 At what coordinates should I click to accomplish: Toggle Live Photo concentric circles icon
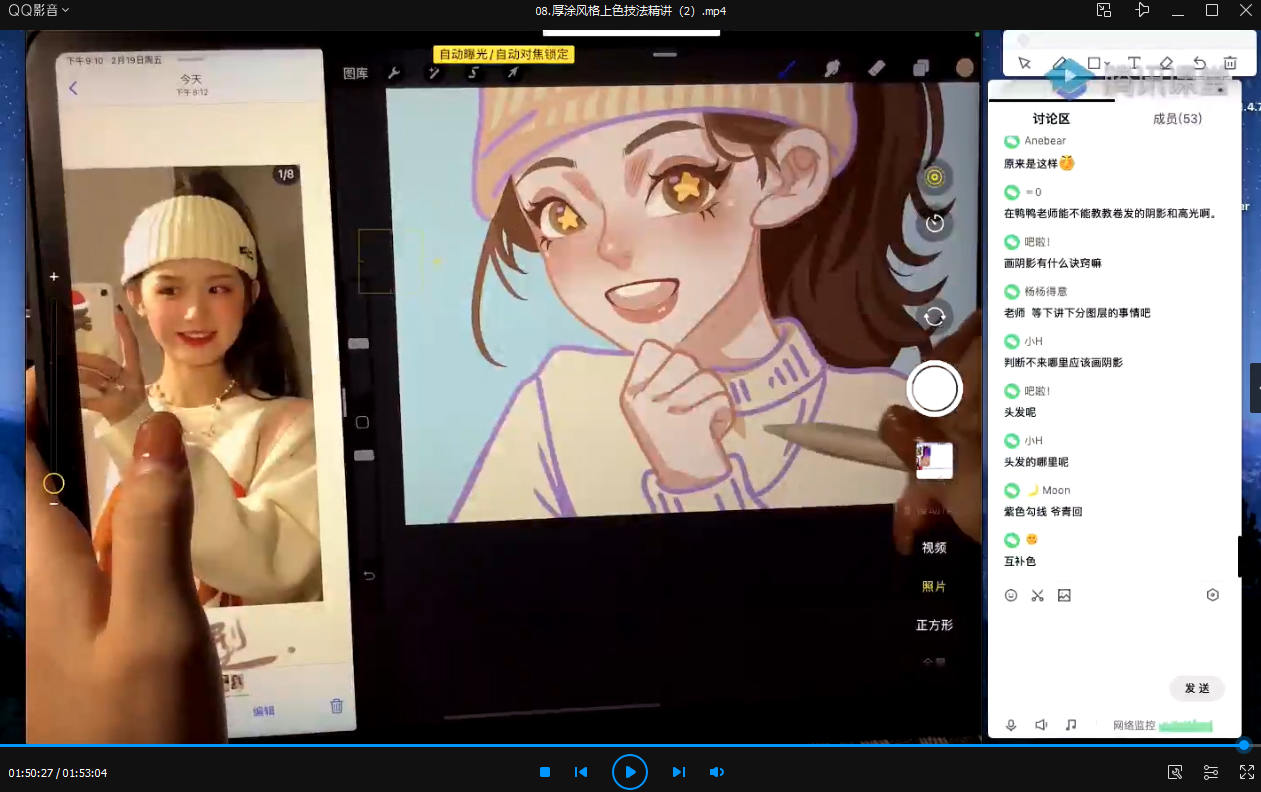(935, 177)
